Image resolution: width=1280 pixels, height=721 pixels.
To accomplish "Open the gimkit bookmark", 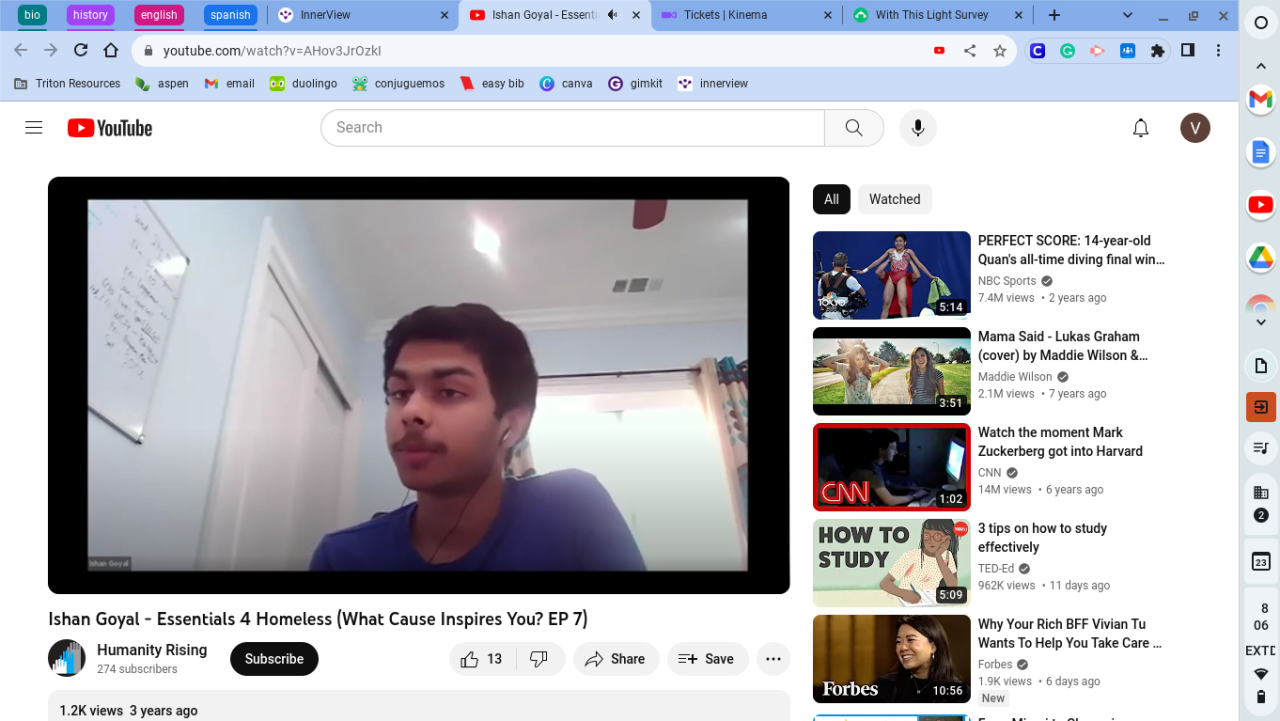I will pos(635,84).
